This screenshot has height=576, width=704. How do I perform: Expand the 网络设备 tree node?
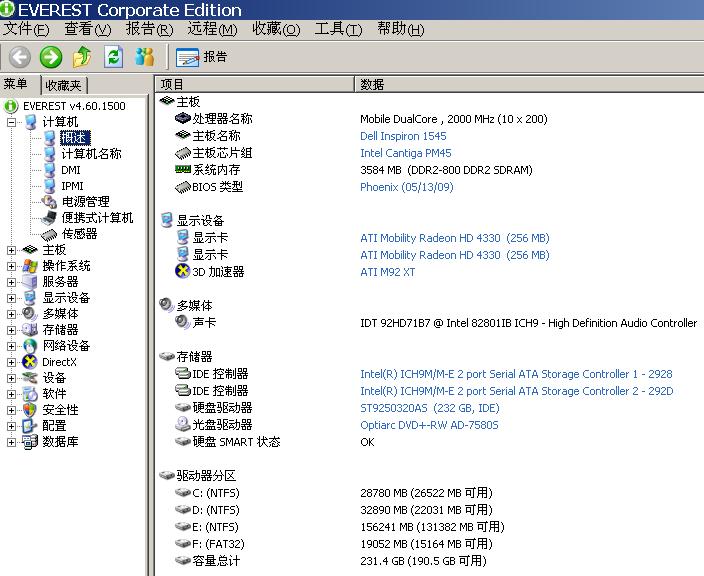pyautogui.click(x=12, y=346)
